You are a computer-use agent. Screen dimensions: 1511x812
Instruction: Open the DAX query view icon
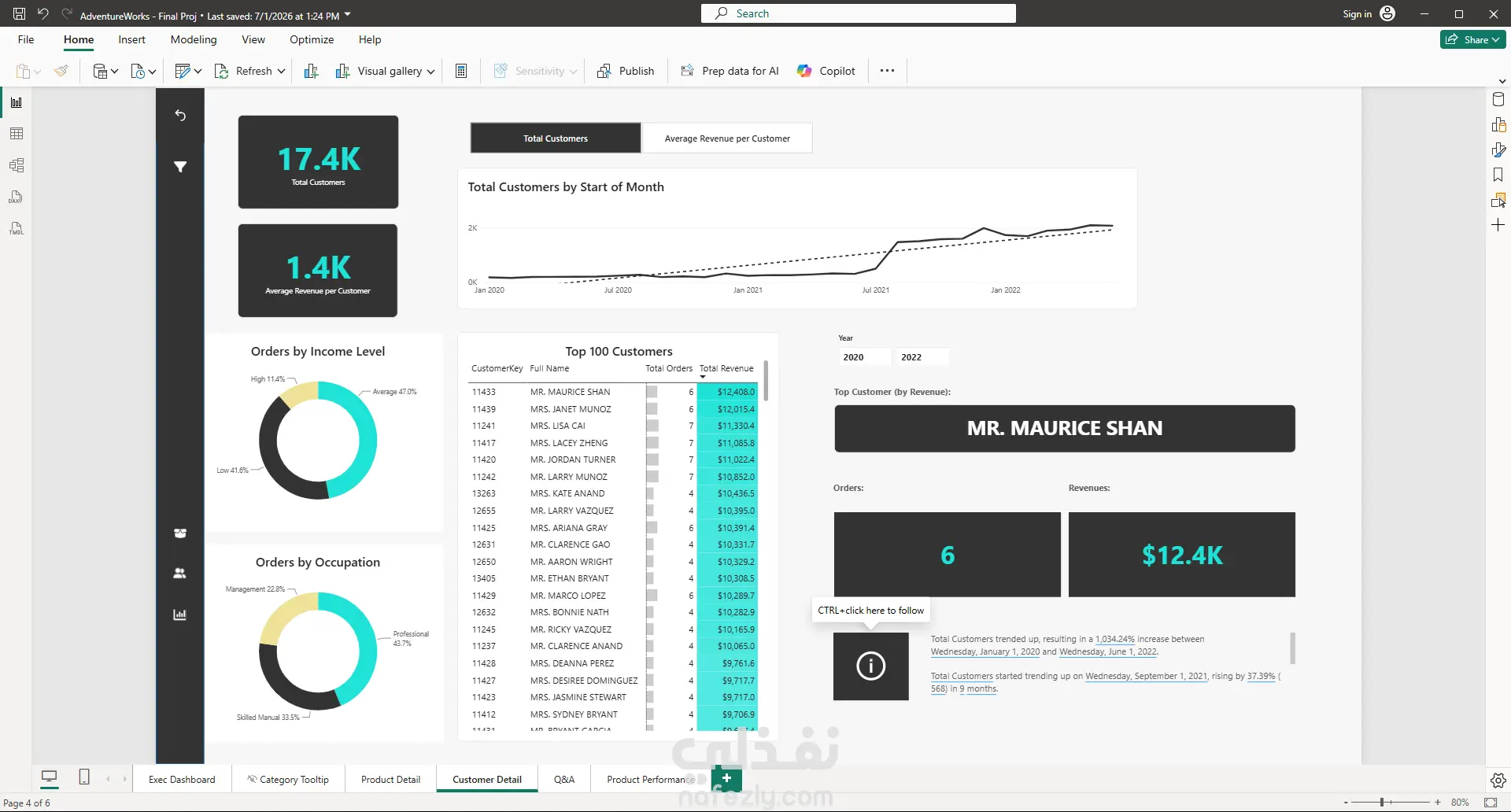[x=16, y=197]
